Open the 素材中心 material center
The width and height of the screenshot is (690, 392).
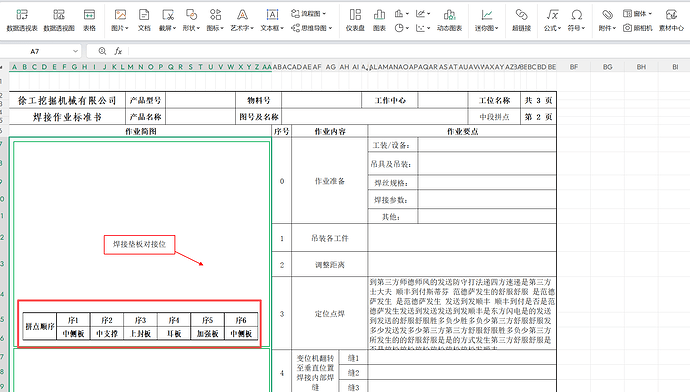click(x=671, y=20)
